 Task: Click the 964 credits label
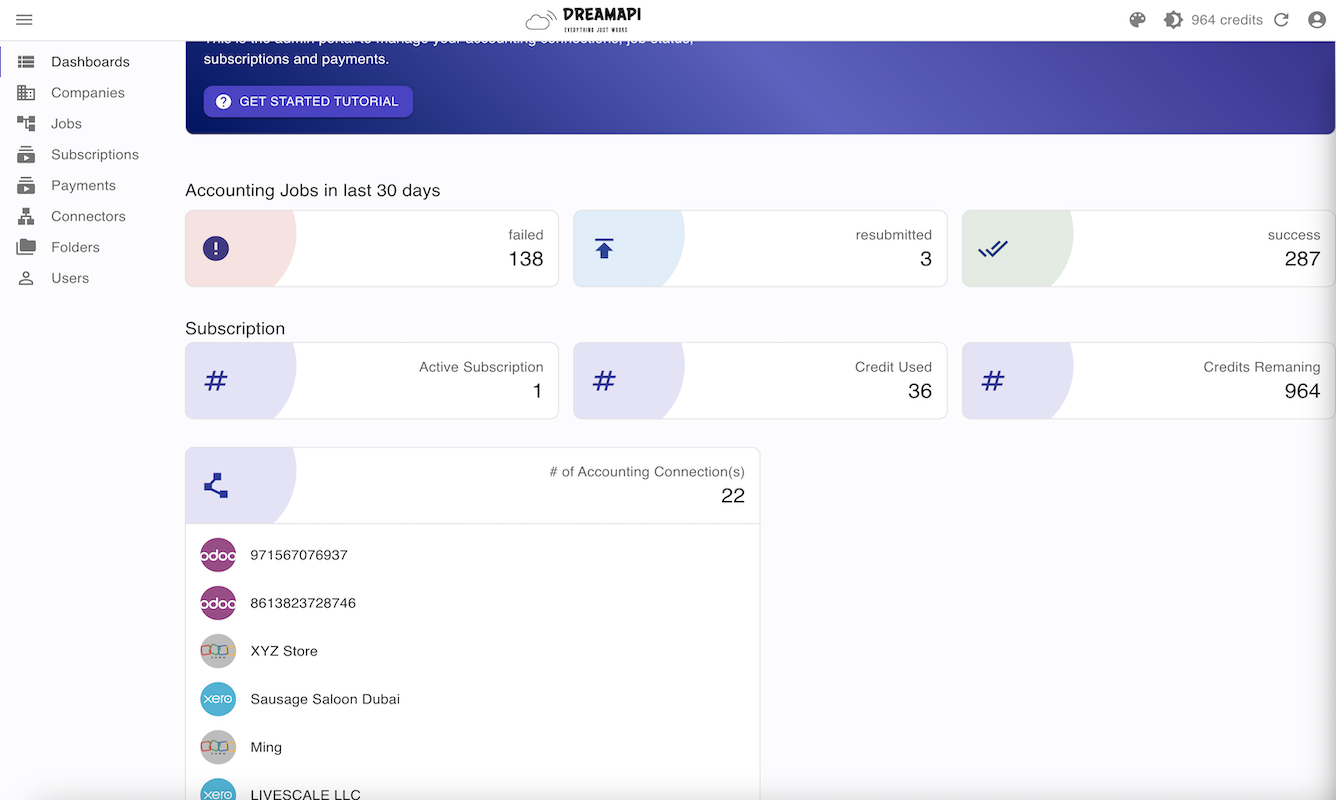coord(1227,20)
